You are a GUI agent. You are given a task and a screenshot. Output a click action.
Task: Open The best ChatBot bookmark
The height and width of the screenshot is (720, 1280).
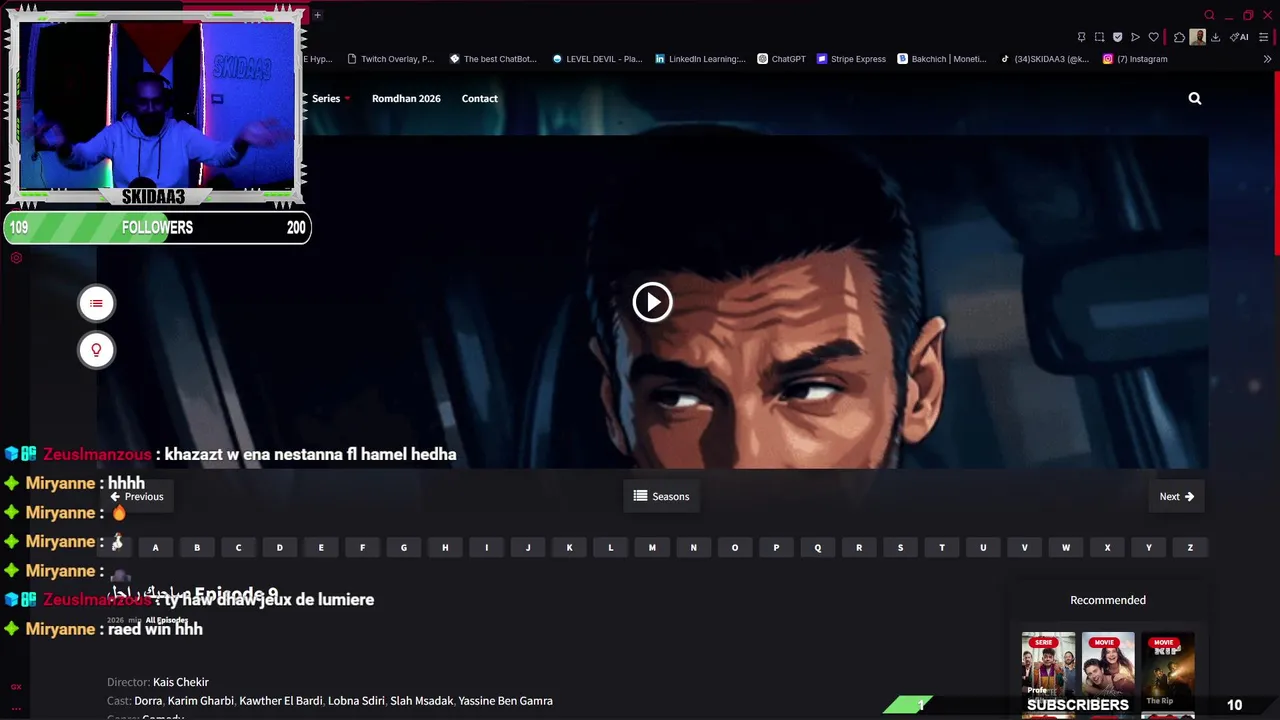pyautogui.click(x=494, y=59)
